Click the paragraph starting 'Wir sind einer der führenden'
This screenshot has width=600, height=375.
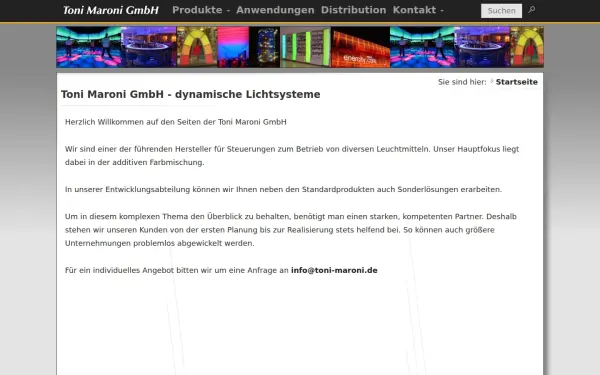(x=292, y=156)
